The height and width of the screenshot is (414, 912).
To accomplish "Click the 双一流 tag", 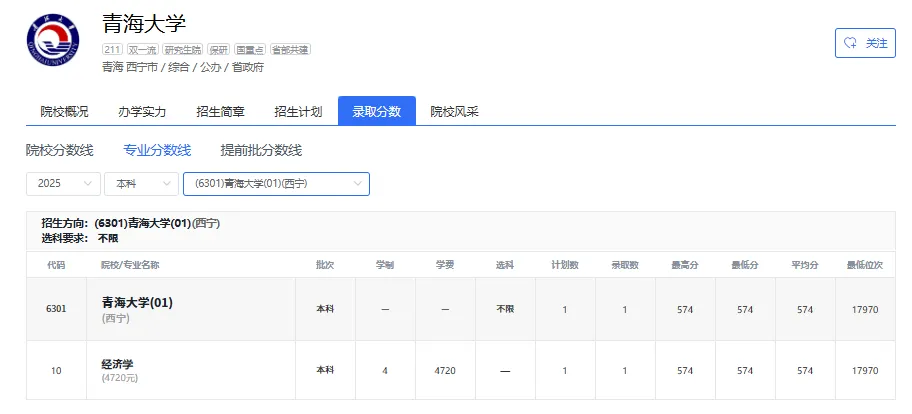I will [x=142, y=50].
